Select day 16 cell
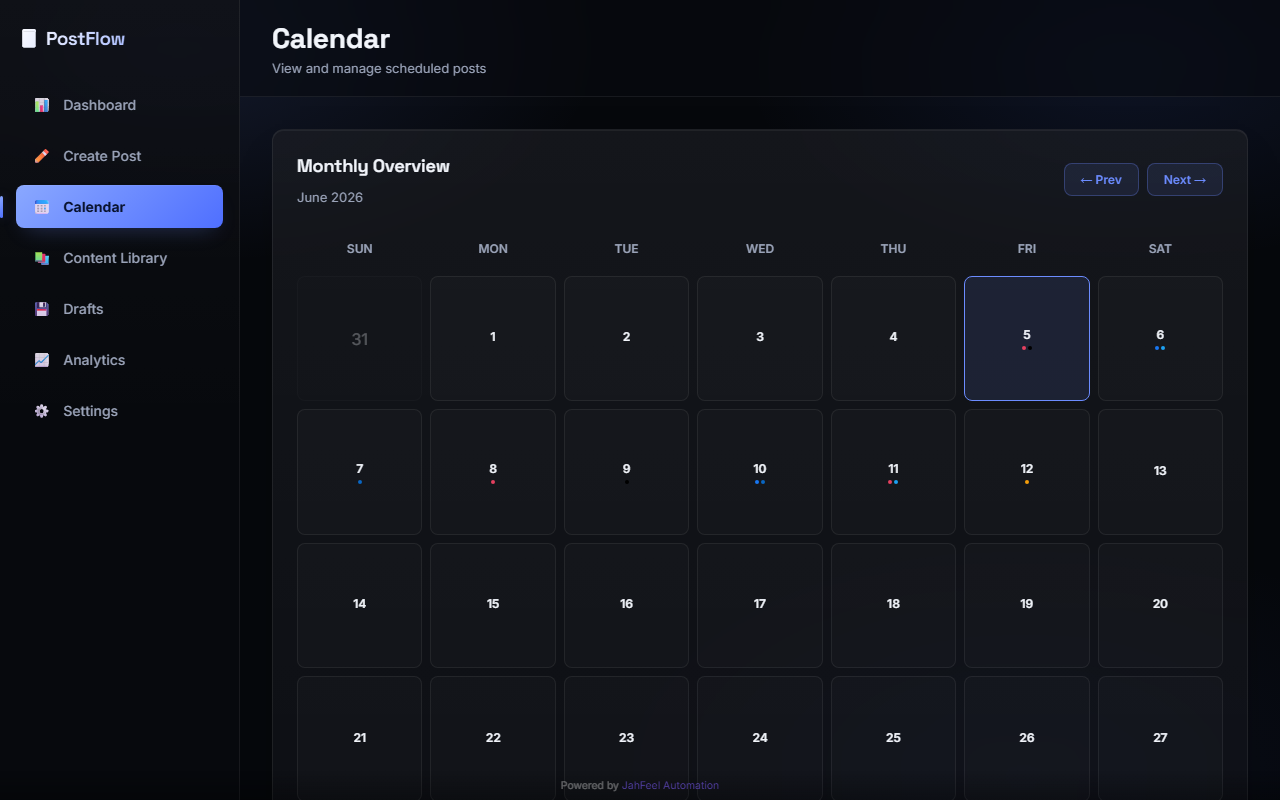The width and height of the screenshot is (1280, 800). tap(626, 605)
